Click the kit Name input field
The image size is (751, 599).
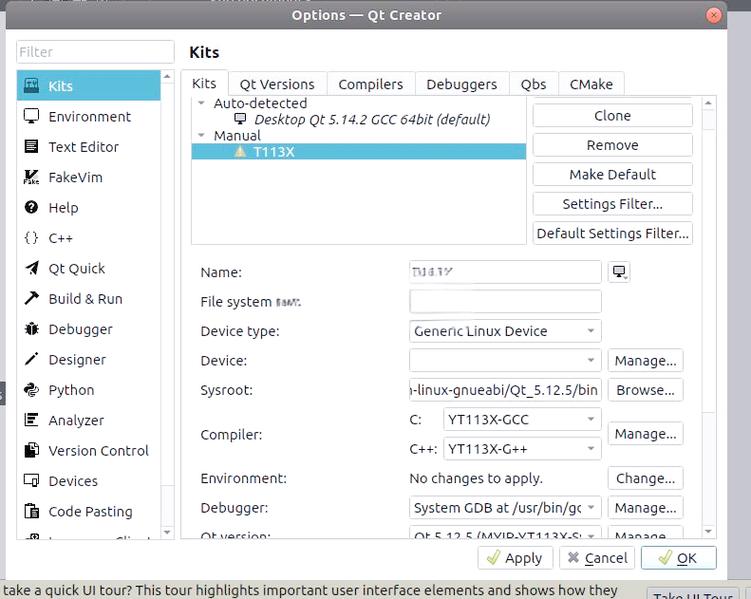click(x=505, y=272)
